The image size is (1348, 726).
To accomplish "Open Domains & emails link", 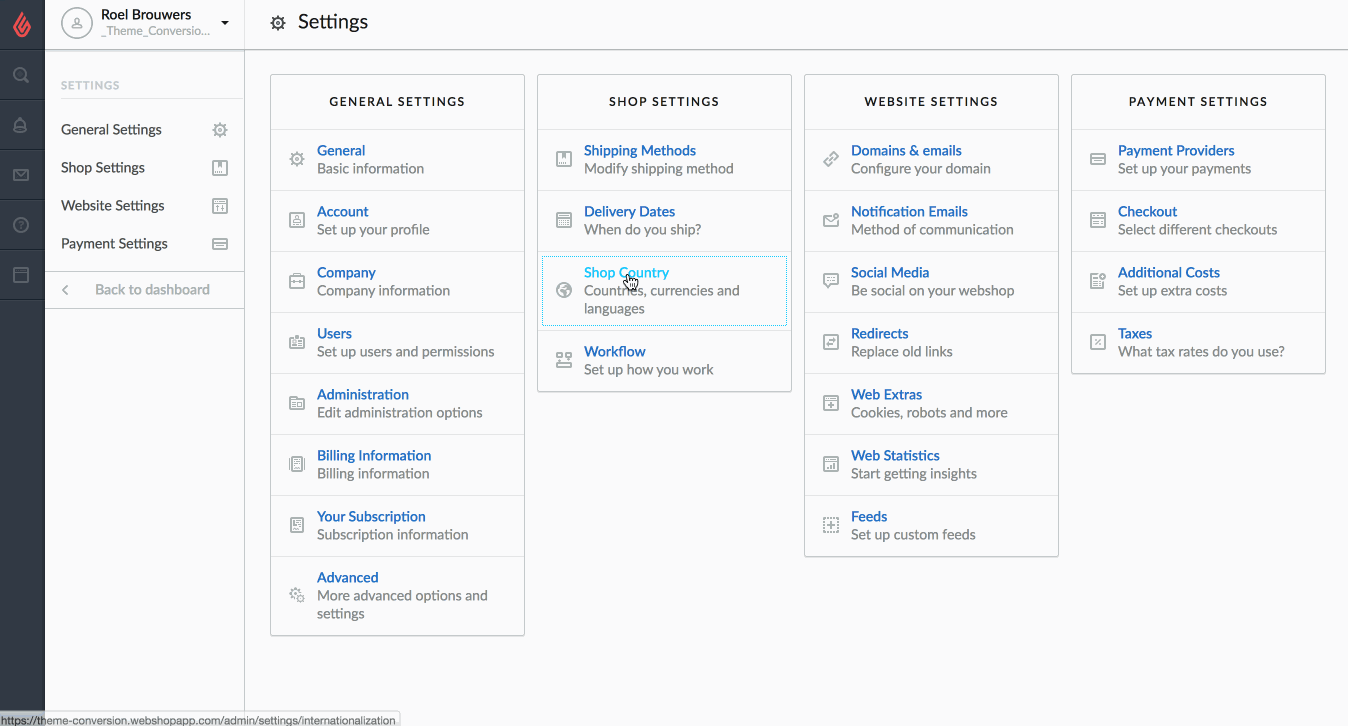I will pyautogui.click(x=906, y=151).
